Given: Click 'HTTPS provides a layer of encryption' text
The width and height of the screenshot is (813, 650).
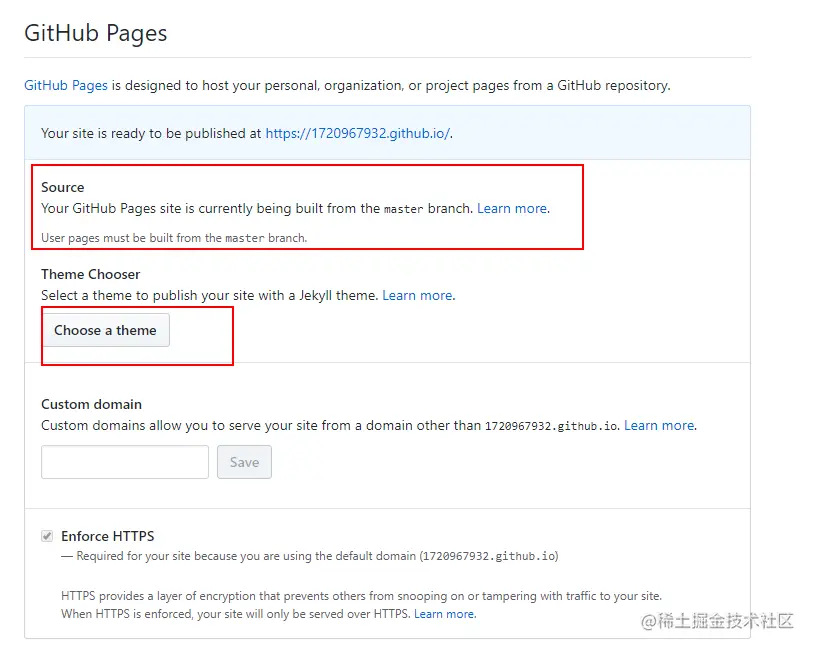Looking at the screenshot, I should pos(361,596).
